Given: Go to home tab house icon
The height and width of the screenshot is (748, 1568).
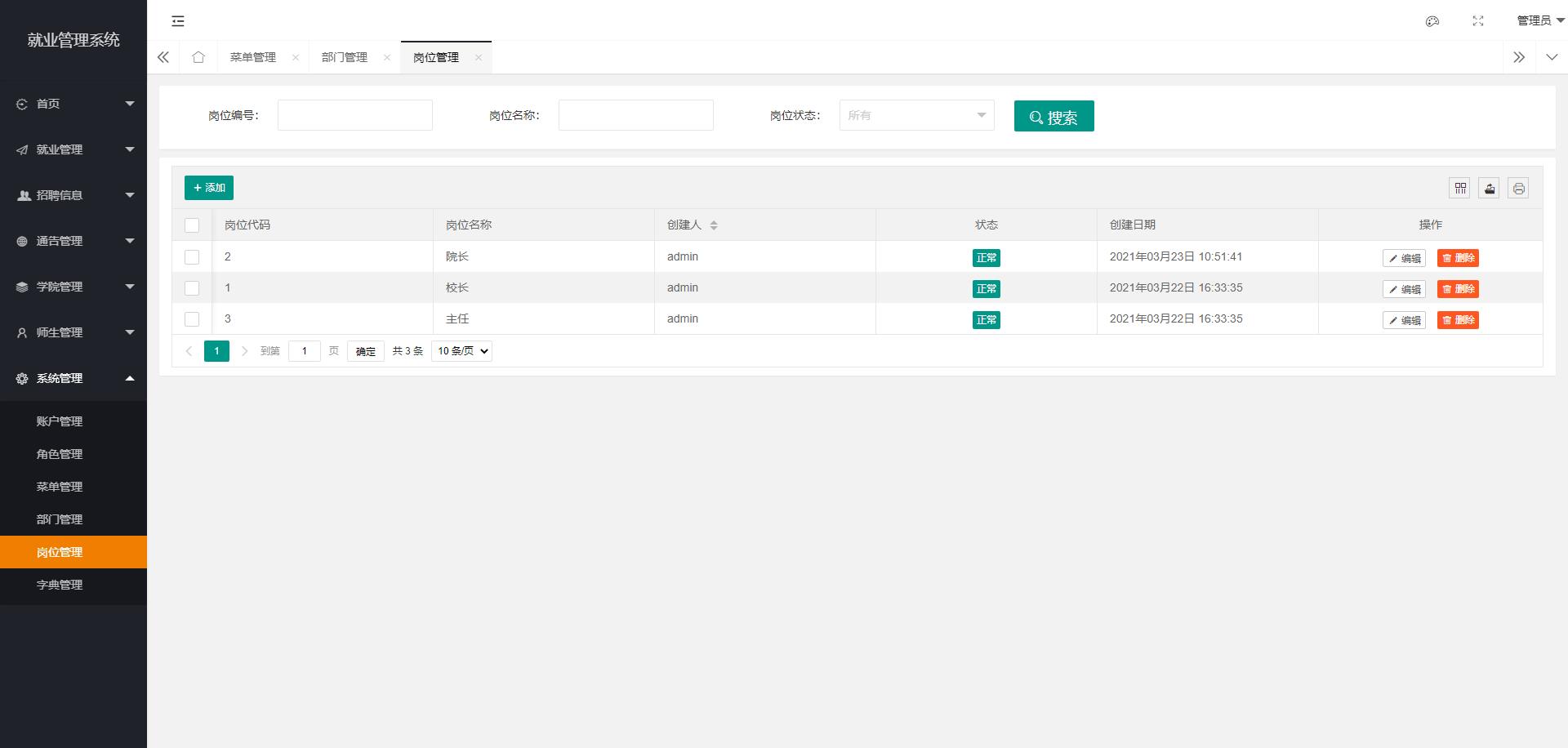Looking at the screenshot, I should (x=198, y=57).
